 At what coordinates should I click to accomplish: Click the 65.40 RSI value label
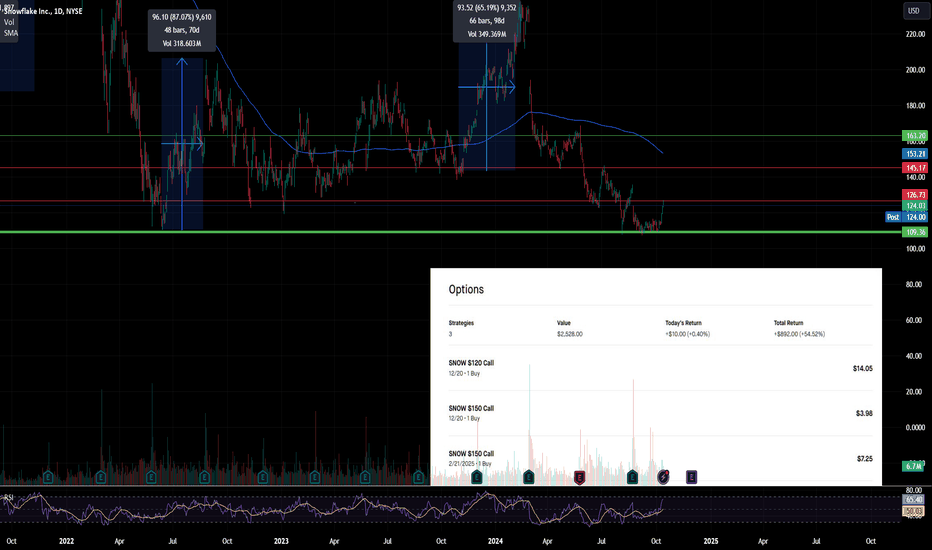[x=913, y=499]
